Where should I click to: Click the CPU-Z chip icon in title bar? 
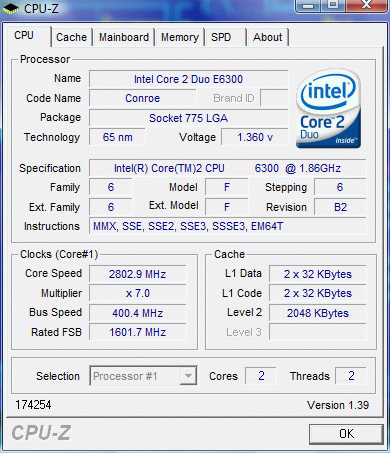tap(10, 8)
